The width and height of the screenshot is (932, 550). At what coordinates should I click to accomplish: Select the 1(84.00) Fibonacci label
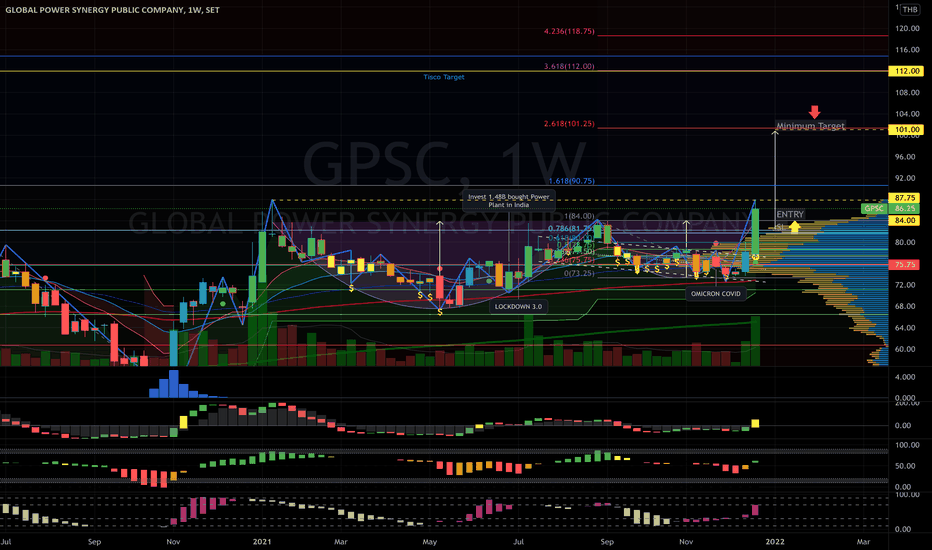(x=579, y=216)
